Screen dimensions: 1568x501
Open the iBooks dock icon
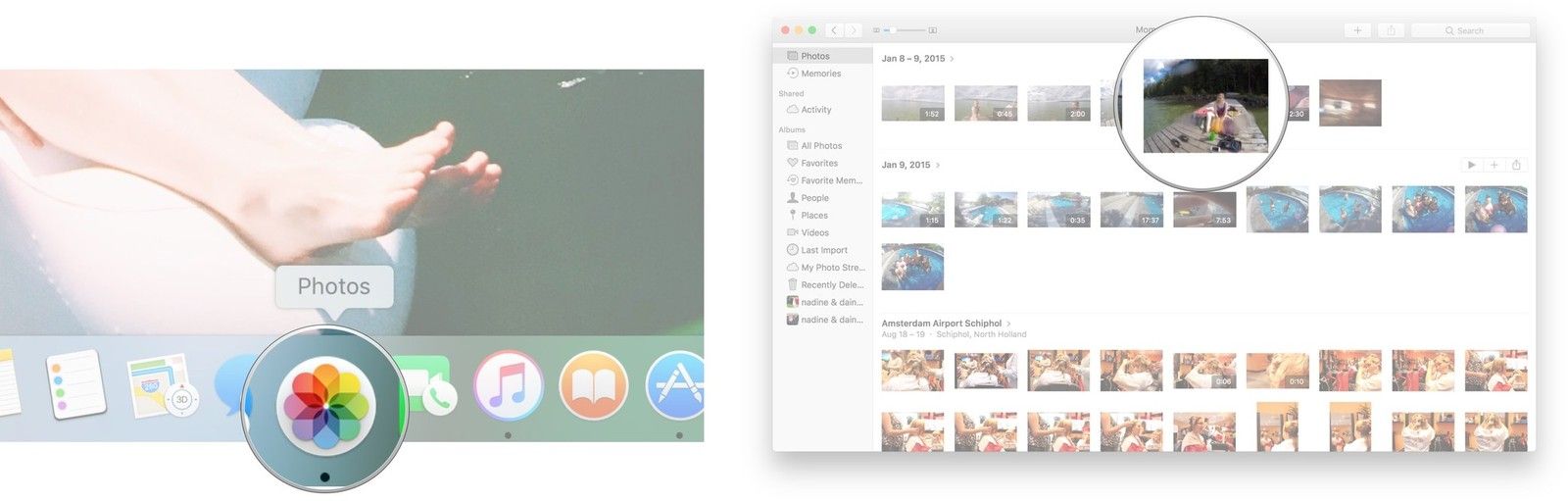[593, 383]
